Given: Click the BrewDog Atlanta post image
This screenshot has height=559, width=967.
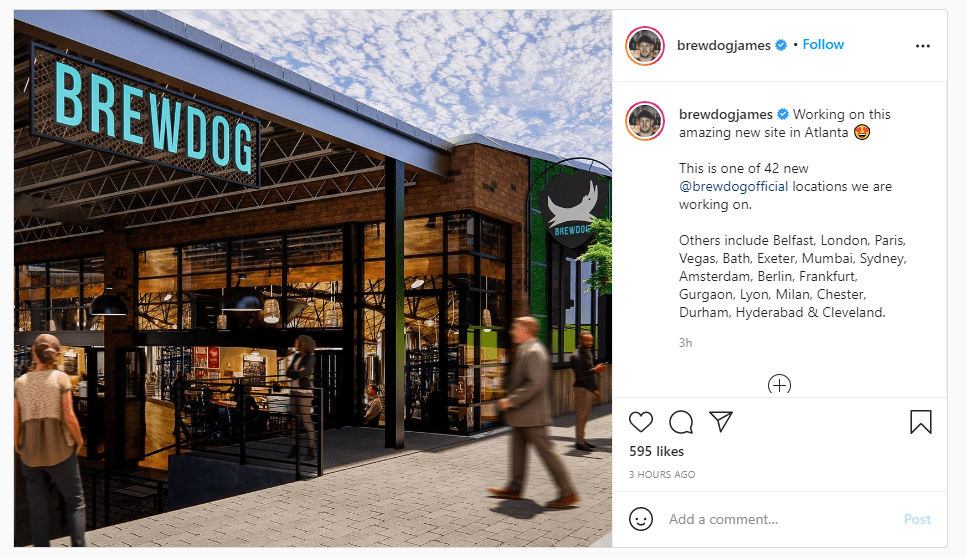Looking at the screenshot, I should [x=313, y=278].
